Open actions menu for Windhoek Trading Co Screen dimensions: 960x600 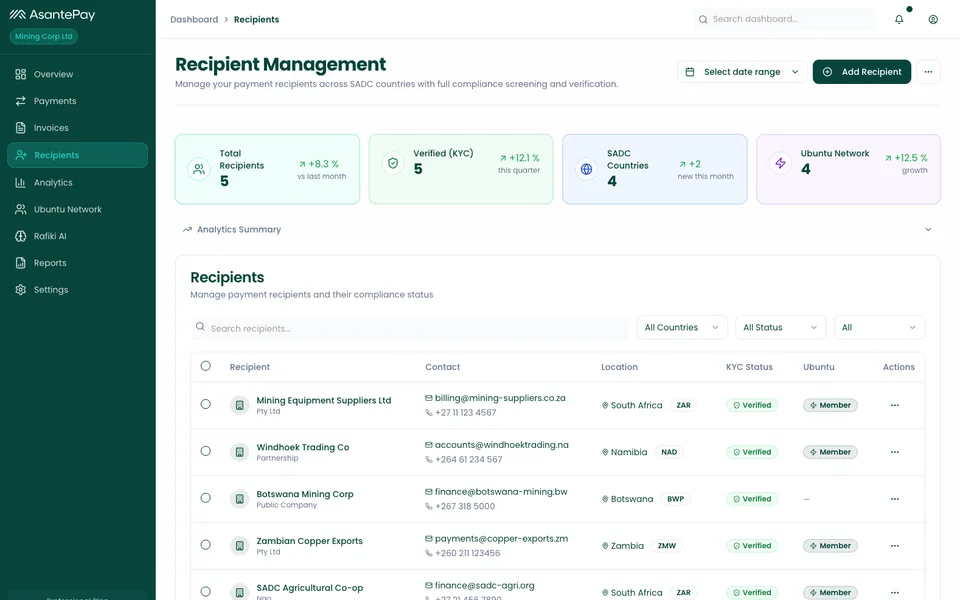[x=895, y=452]
